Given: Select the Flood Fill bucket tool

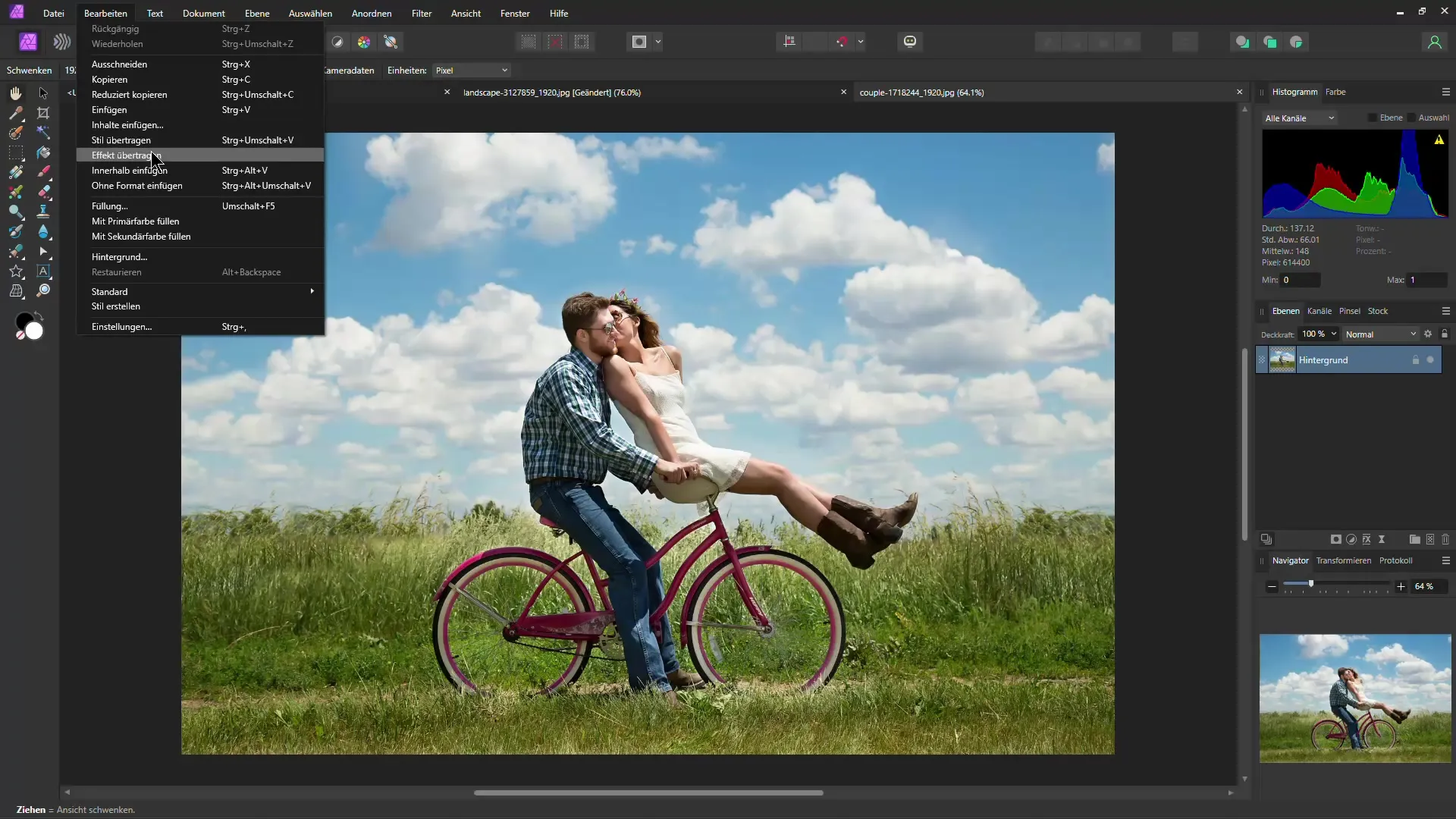Looking at the screenshot, I should pyautogui.click(x=43, y=152).
